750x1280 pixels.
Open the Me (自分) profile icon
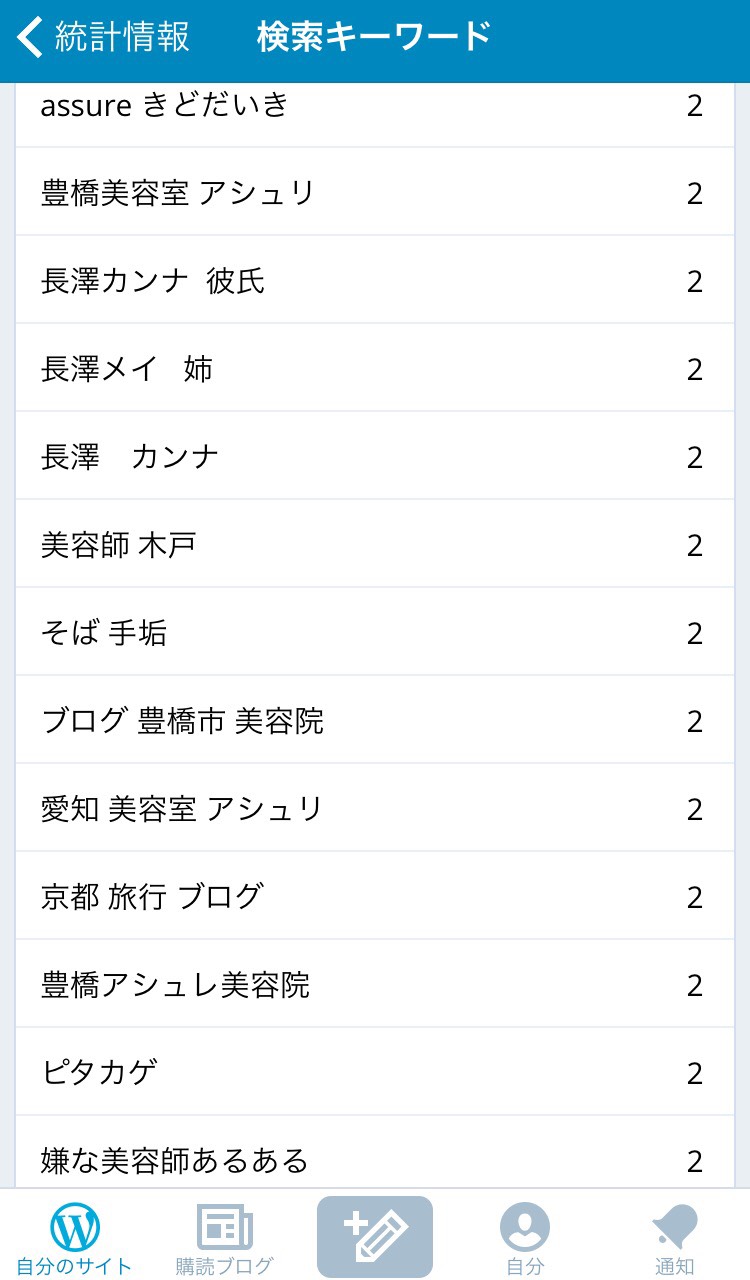525,1226
